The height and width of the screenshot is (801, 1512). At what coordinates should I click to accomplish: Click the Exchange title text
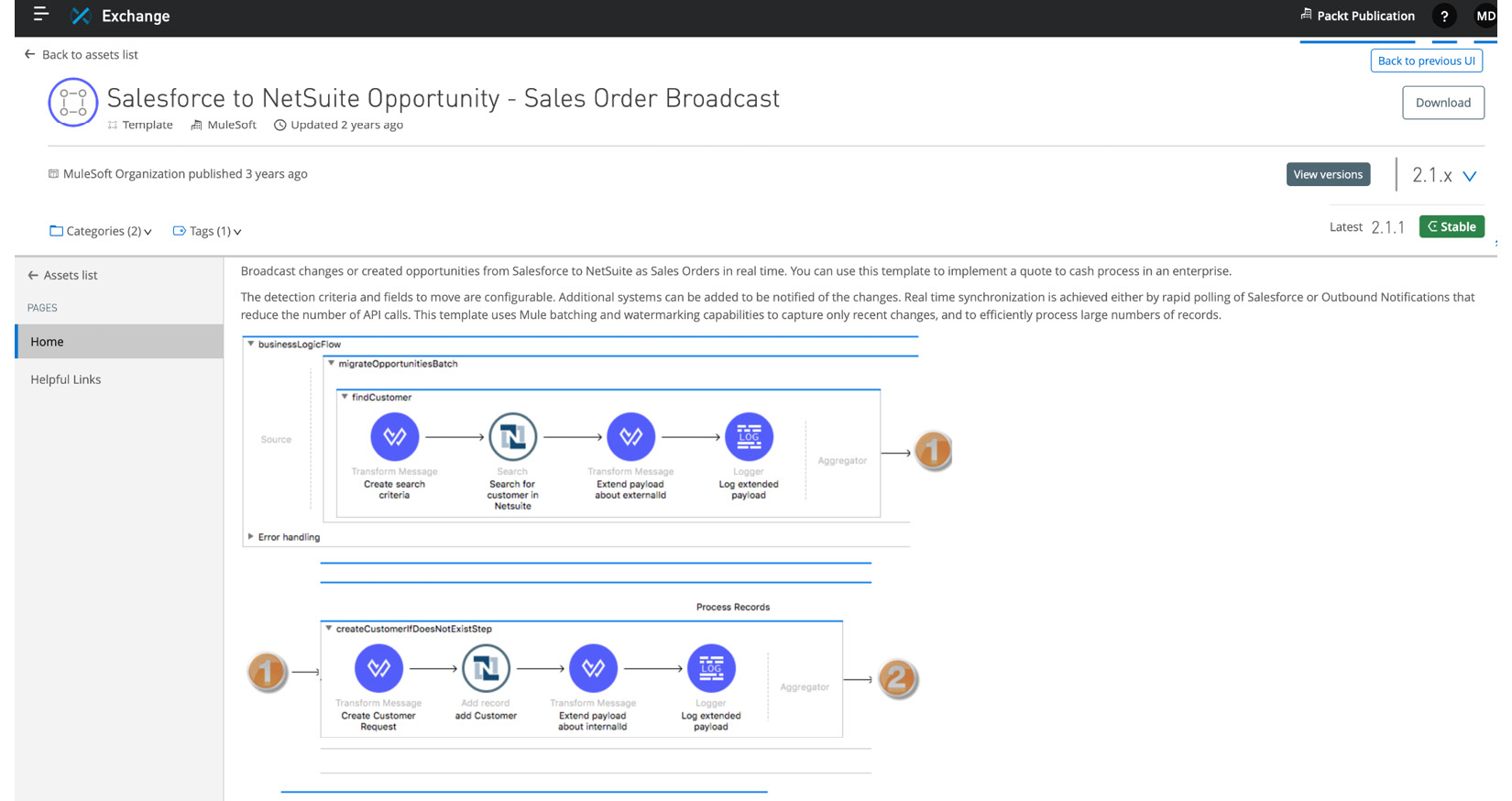136,16
